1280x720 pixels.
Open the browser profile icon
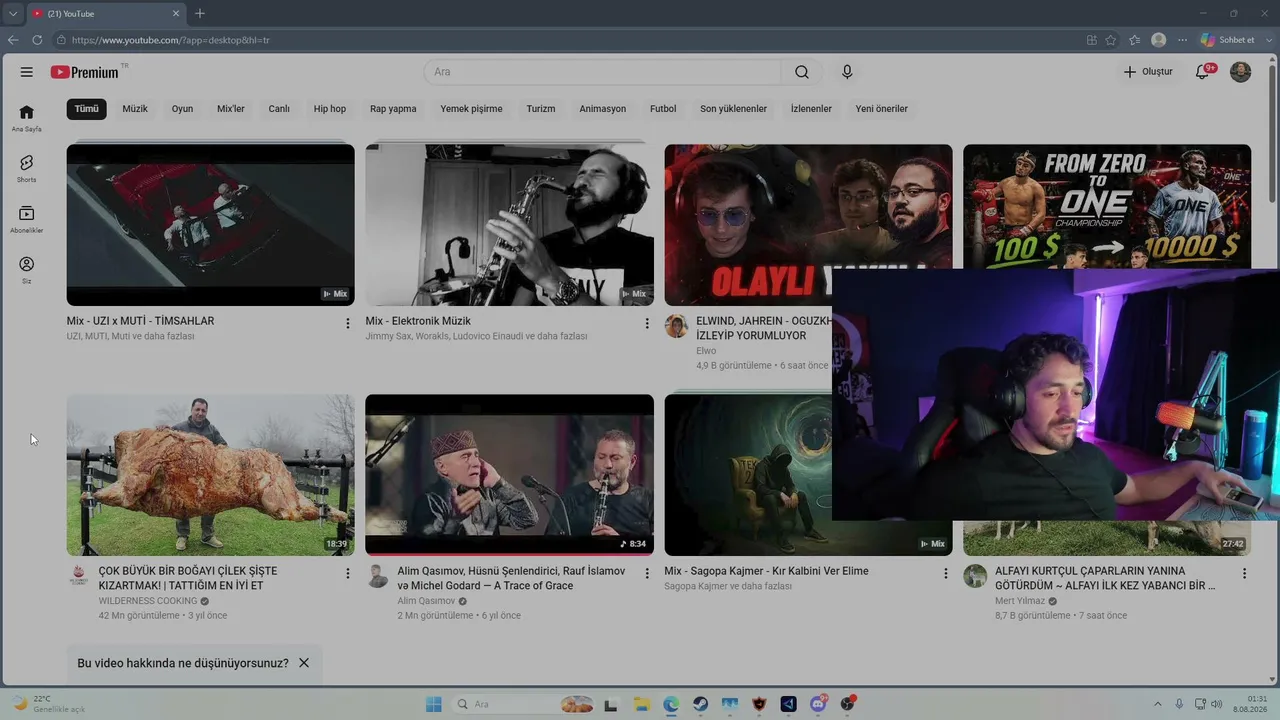pos(1159,40)
